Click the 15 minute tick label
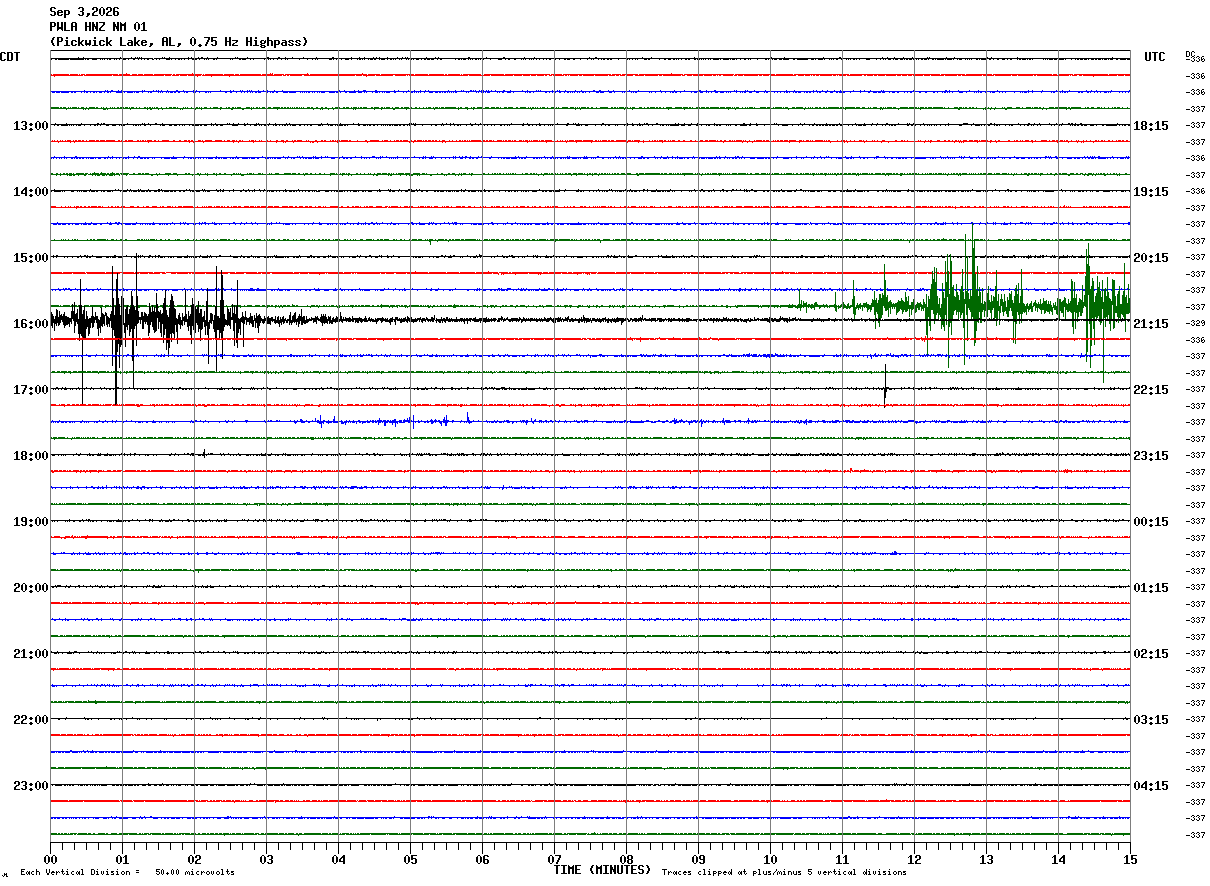1210x886 pixels. pos(1130,860)
